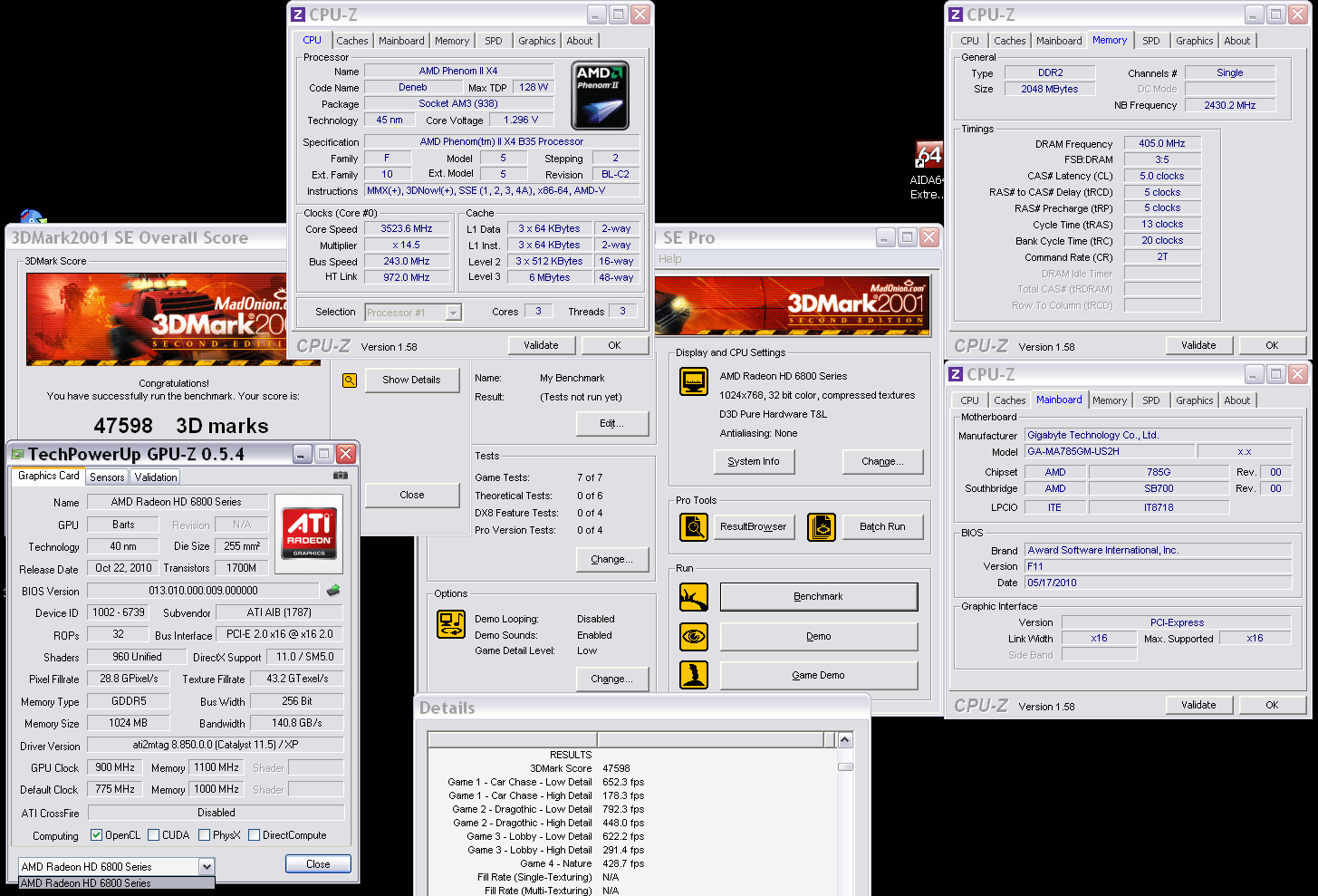Select AMD Radeon HD 6800 Series list entry

117,883
